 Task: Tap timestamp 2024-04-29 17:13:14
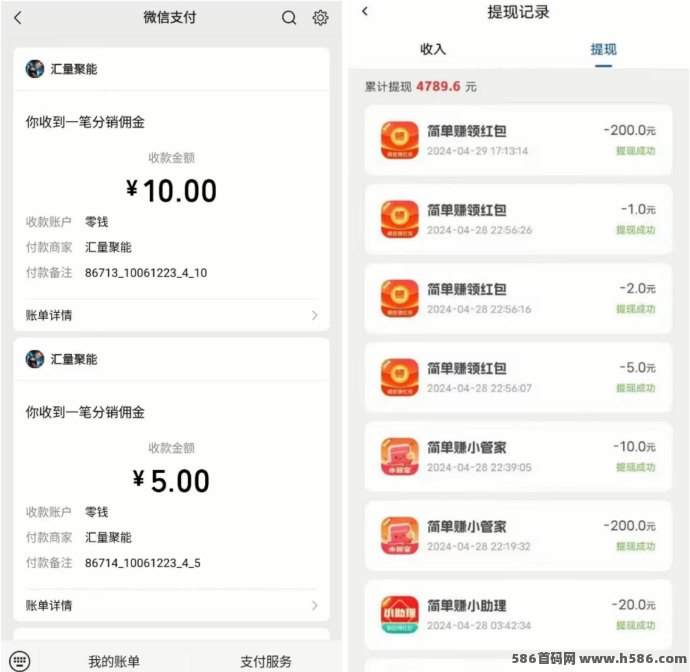point(477,151)
